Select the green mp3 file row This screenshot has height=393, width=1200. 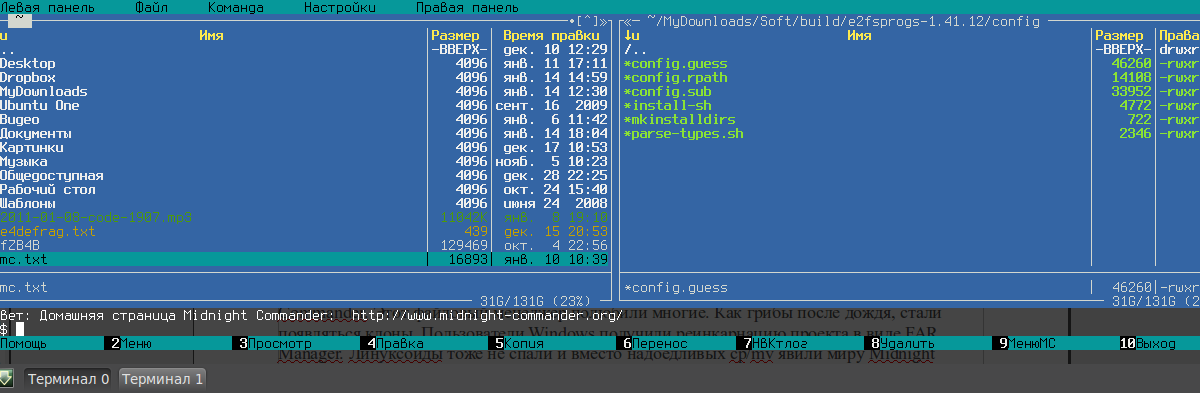tap(304, 217)
